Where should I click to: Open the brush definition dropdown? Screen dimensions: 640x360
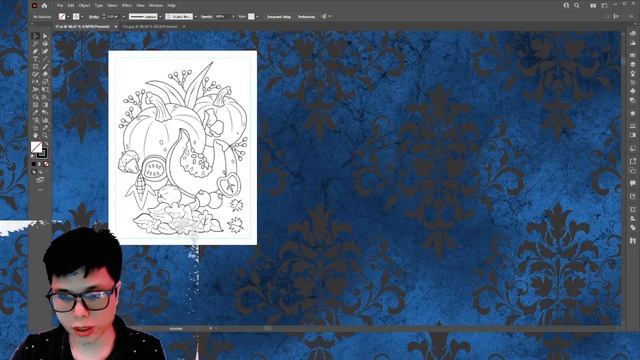196,17
